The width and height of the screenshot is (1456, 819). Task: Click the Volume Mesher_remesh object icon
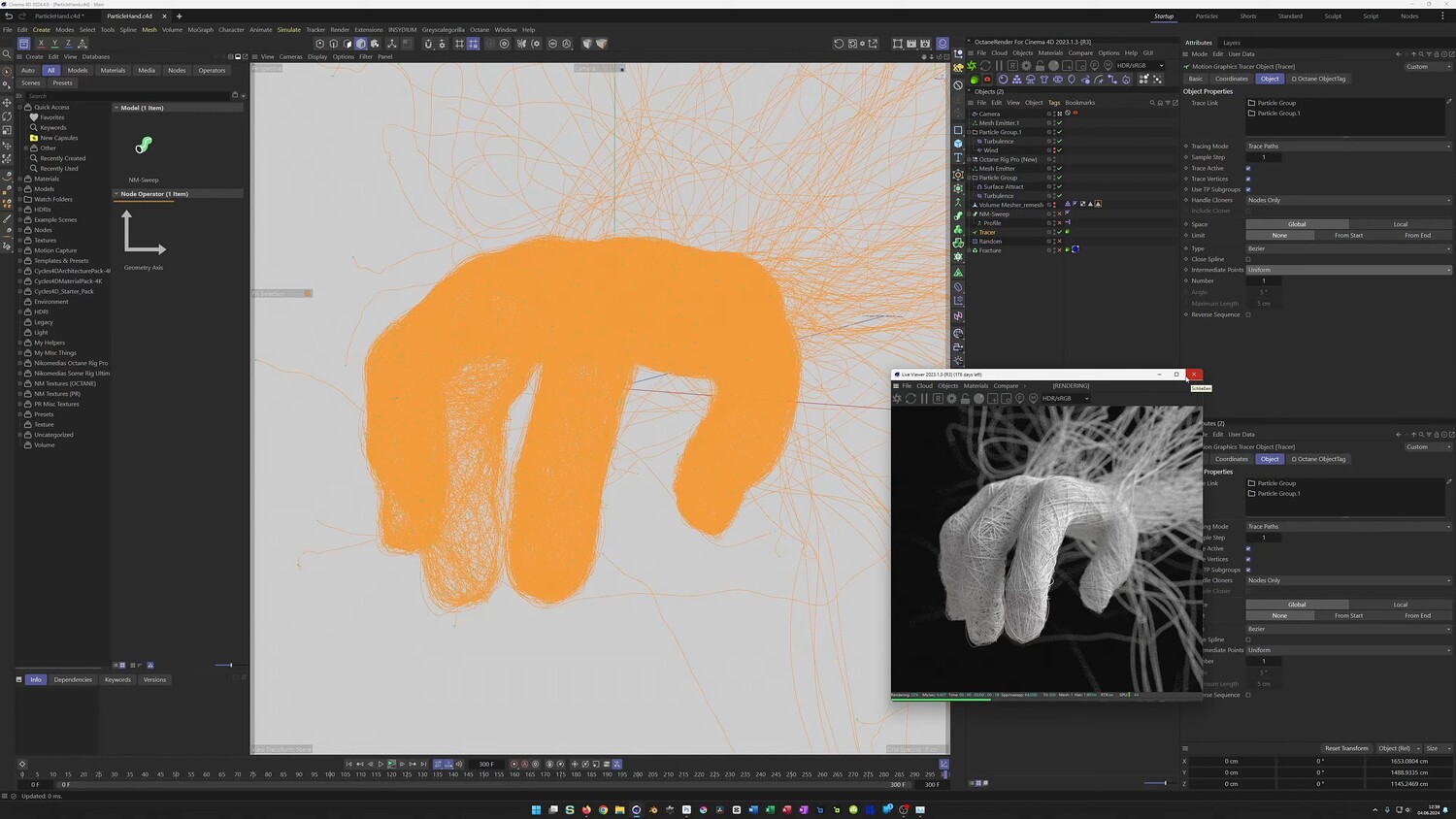[x=975, y=205]
